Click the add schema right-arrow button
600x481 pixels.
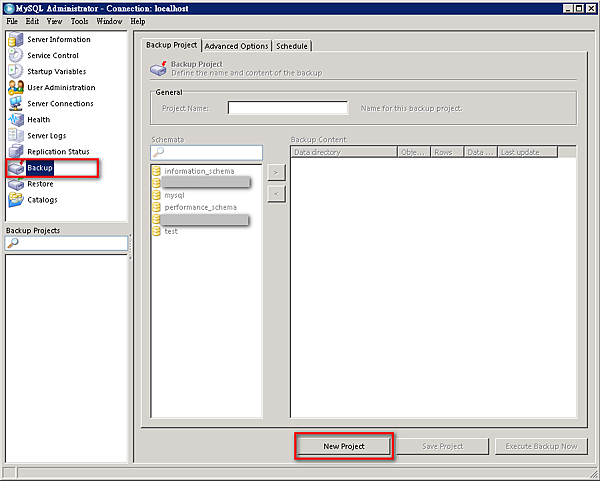[276, 173]
